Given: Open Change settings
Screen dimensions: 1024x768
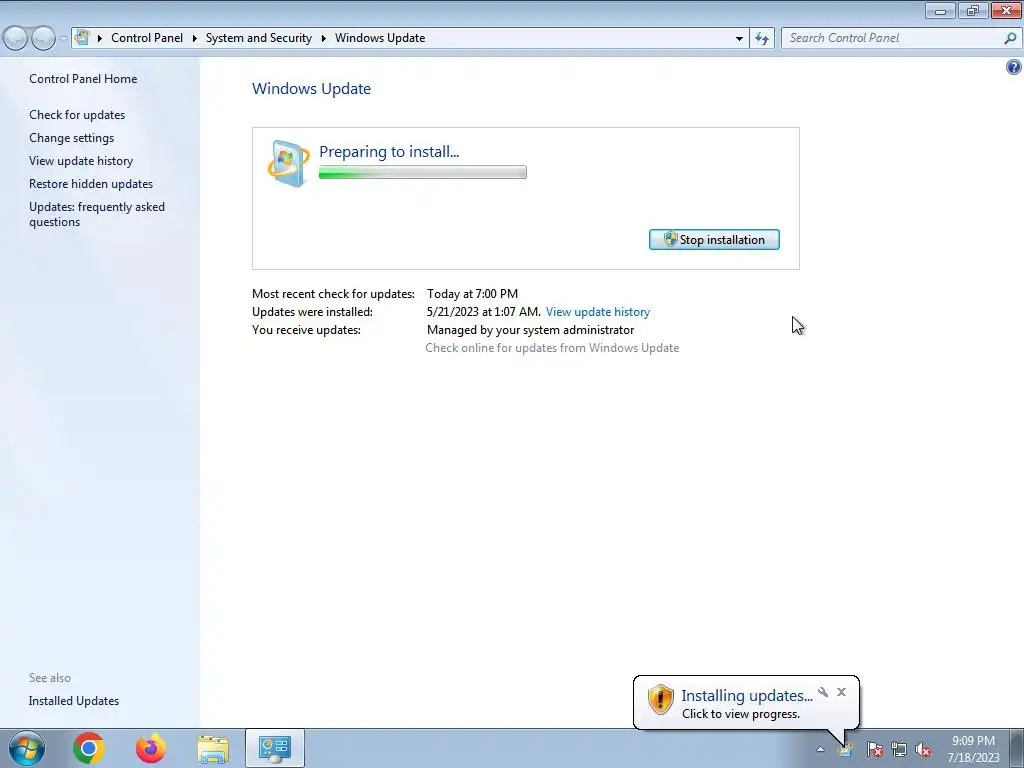Looking at the screenshot, I should (x=72, y=138).
